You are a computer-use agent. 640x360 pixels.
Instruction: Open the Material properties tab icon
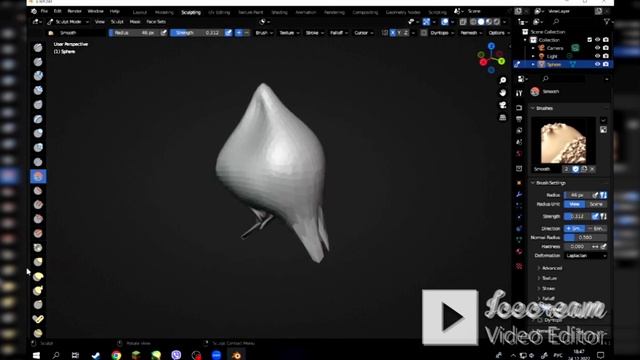pos(519,251)
